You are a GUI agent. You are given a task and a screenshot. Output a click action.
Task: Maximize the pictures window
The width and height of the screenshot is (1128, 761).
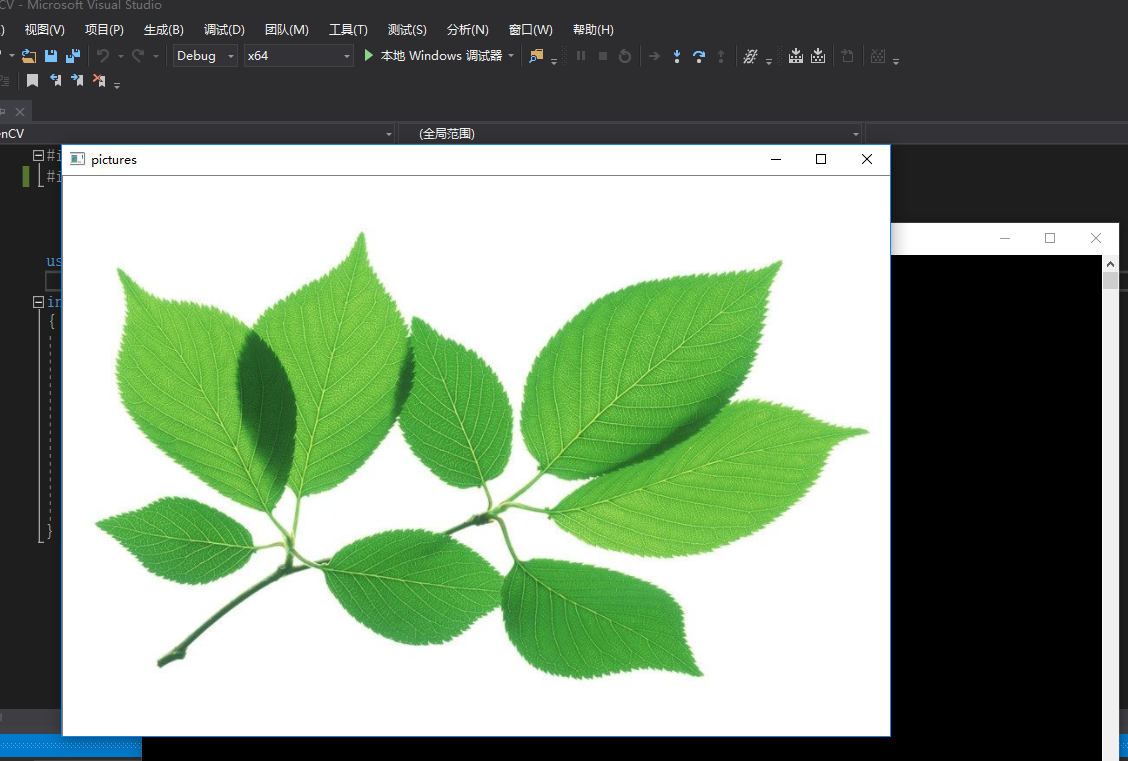click(x=821, y=159)
